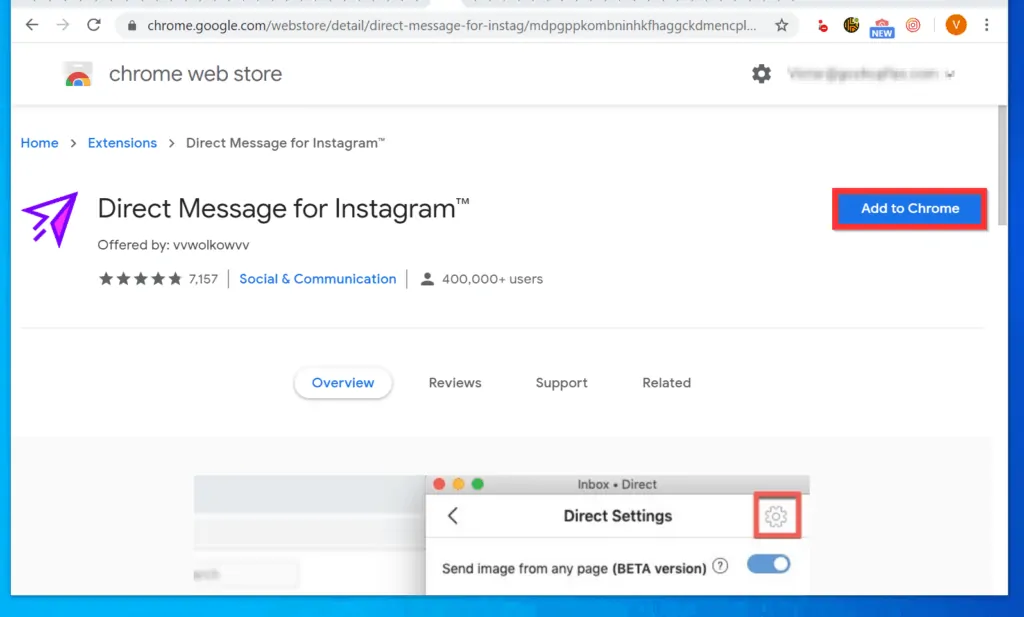Switch to the Reviews tab
The height and width of the screenshot is (617, 1024).
455,383
